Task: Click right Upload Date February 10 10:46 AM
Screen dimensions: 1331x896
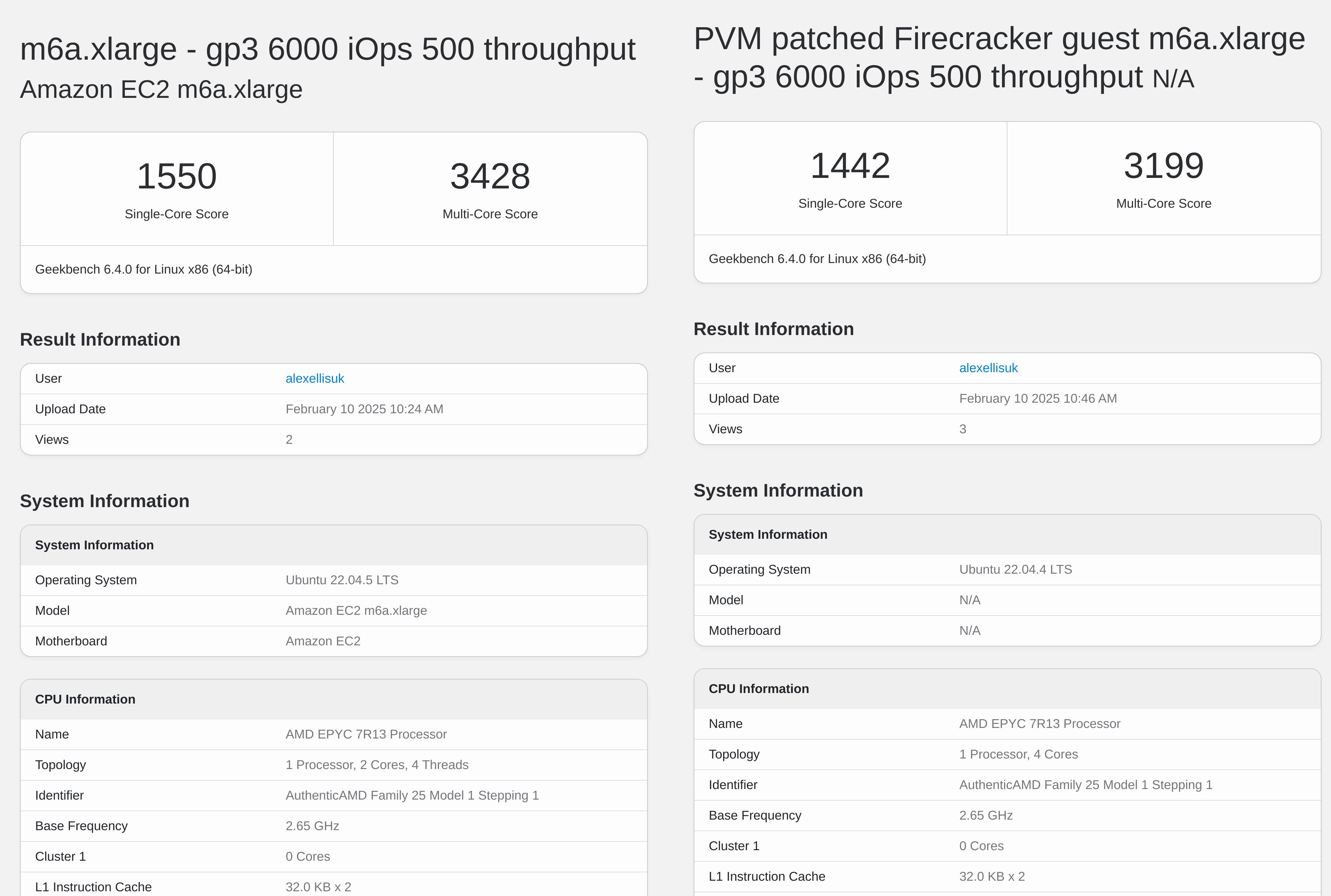Action: pyautogui.click(x=1038, y=399)
